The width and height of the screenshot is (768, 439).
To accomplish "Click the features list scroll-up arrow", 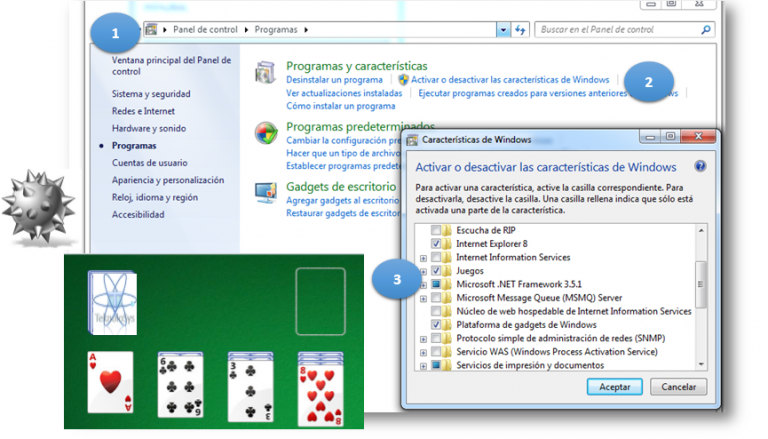I will (x=701, y=230).
